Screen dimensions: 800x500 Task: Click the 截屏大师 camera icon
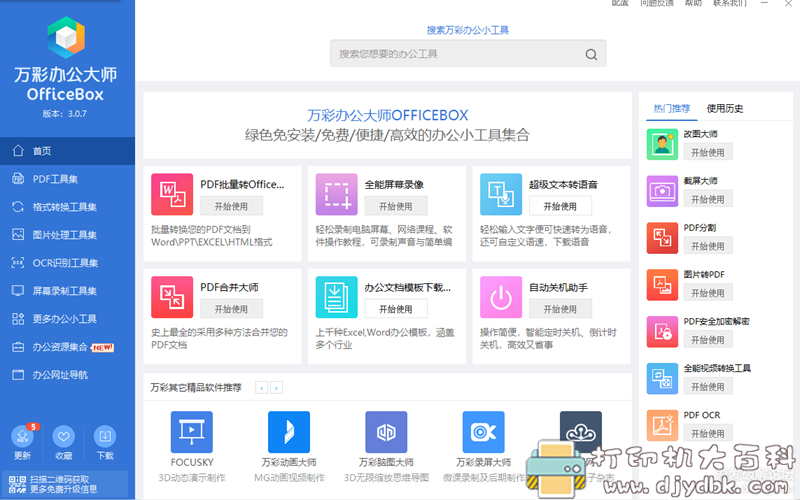point(662,191)
